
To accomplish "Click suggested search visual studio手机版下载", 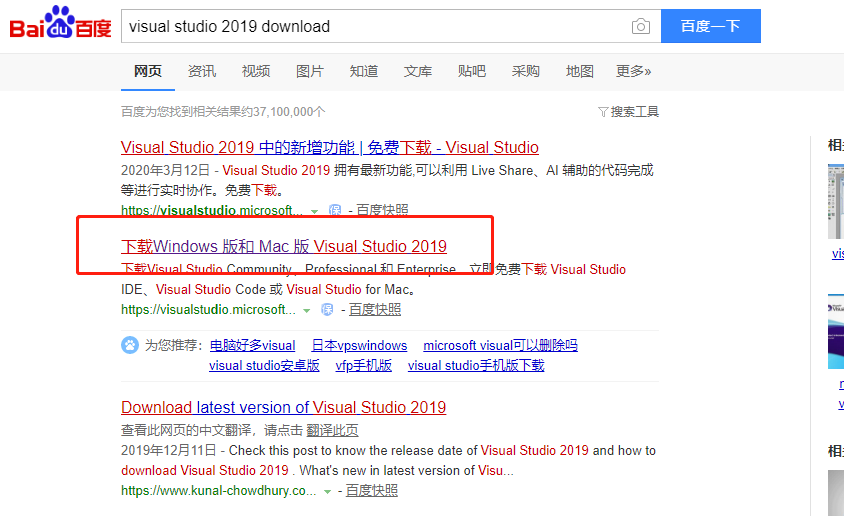I will point(476,366).
